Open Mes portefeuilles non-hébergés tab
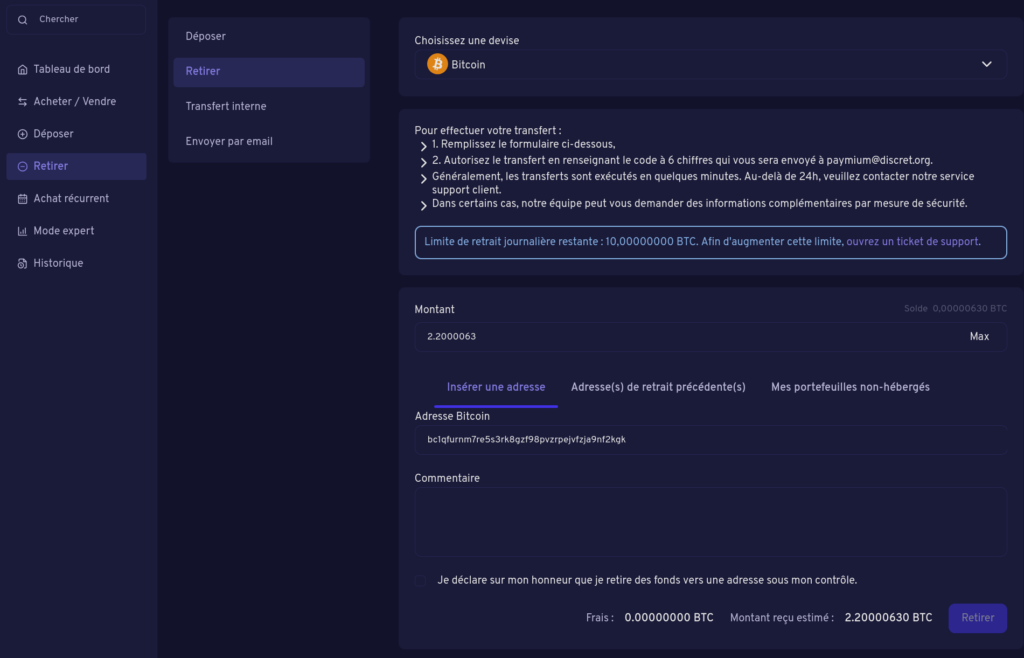 coord(850,387)
